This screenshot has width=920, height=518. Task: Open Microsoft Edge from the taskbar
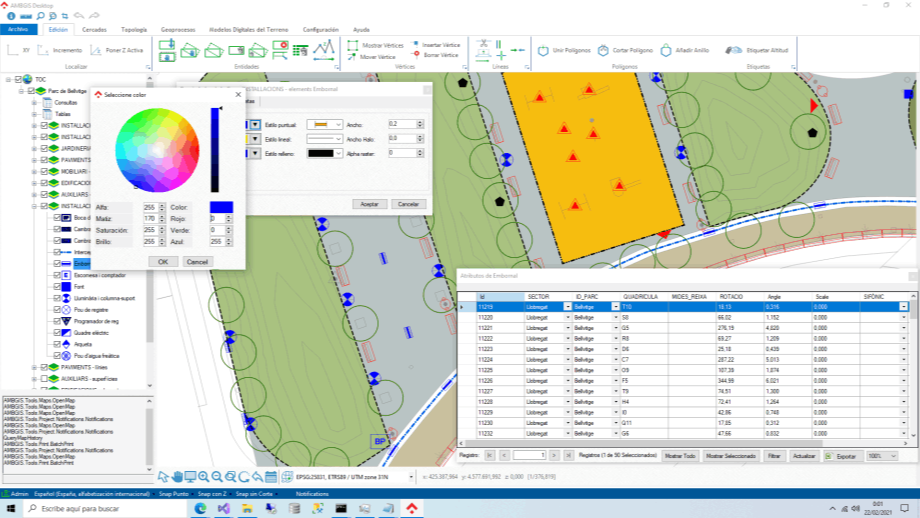coord(198,508)
